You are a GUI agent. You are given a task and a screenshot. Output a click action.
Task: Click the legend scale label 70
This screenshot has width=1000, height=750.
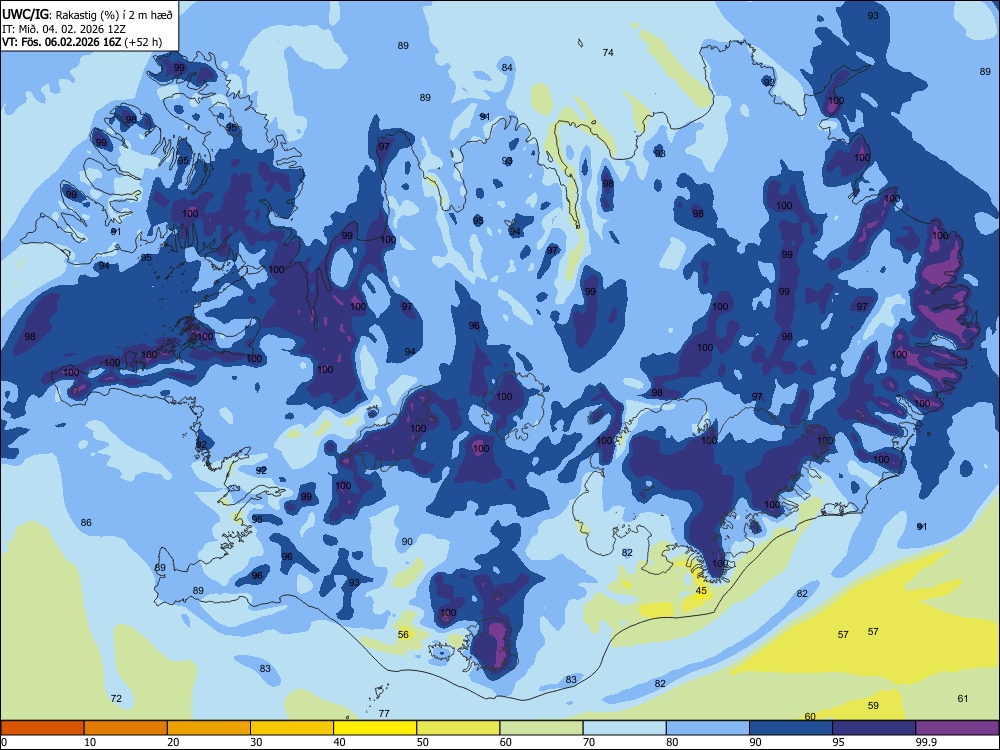pos(589,742)
